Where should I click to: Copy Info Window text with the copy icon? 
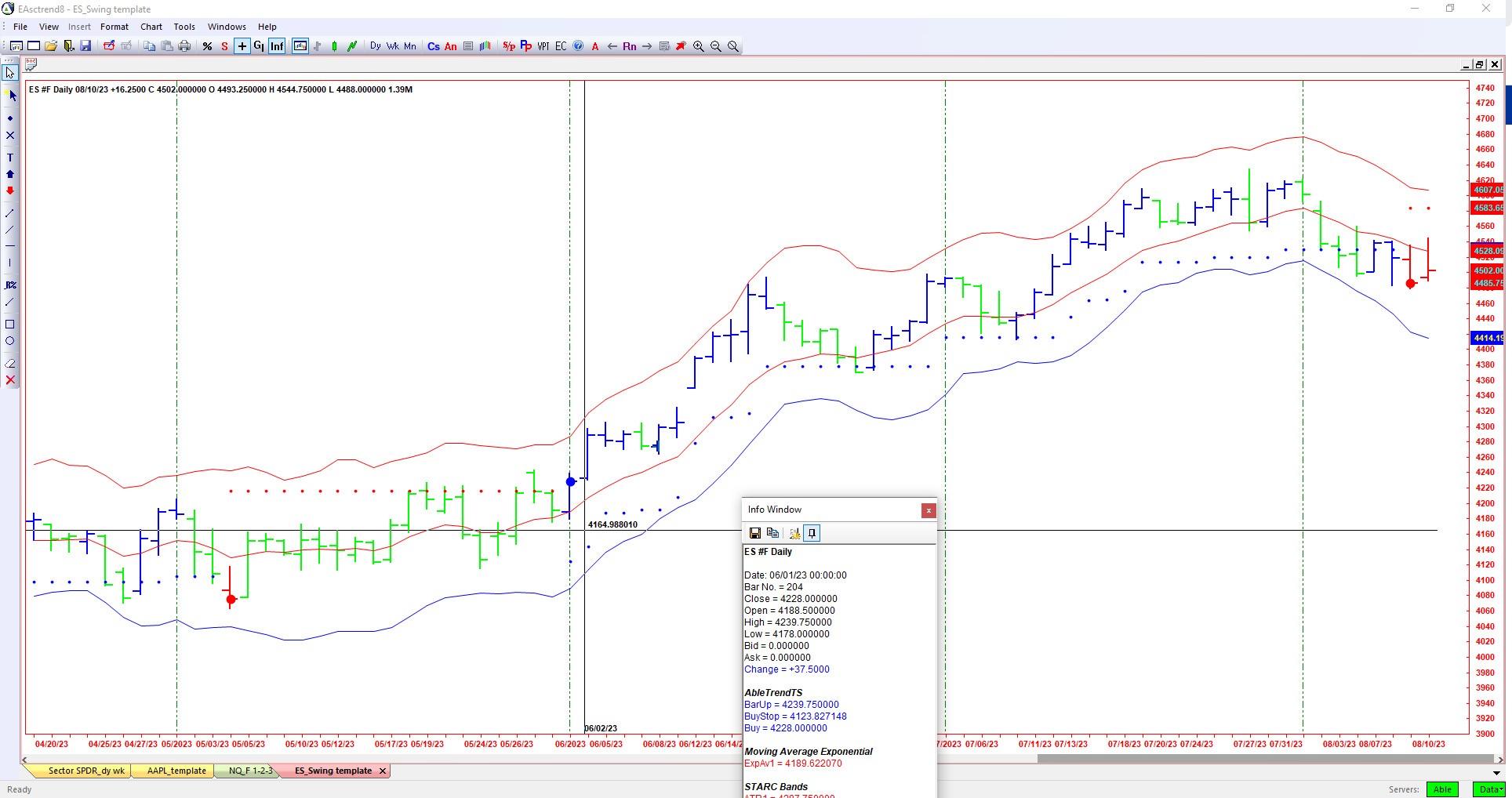(x=773, y=533)
